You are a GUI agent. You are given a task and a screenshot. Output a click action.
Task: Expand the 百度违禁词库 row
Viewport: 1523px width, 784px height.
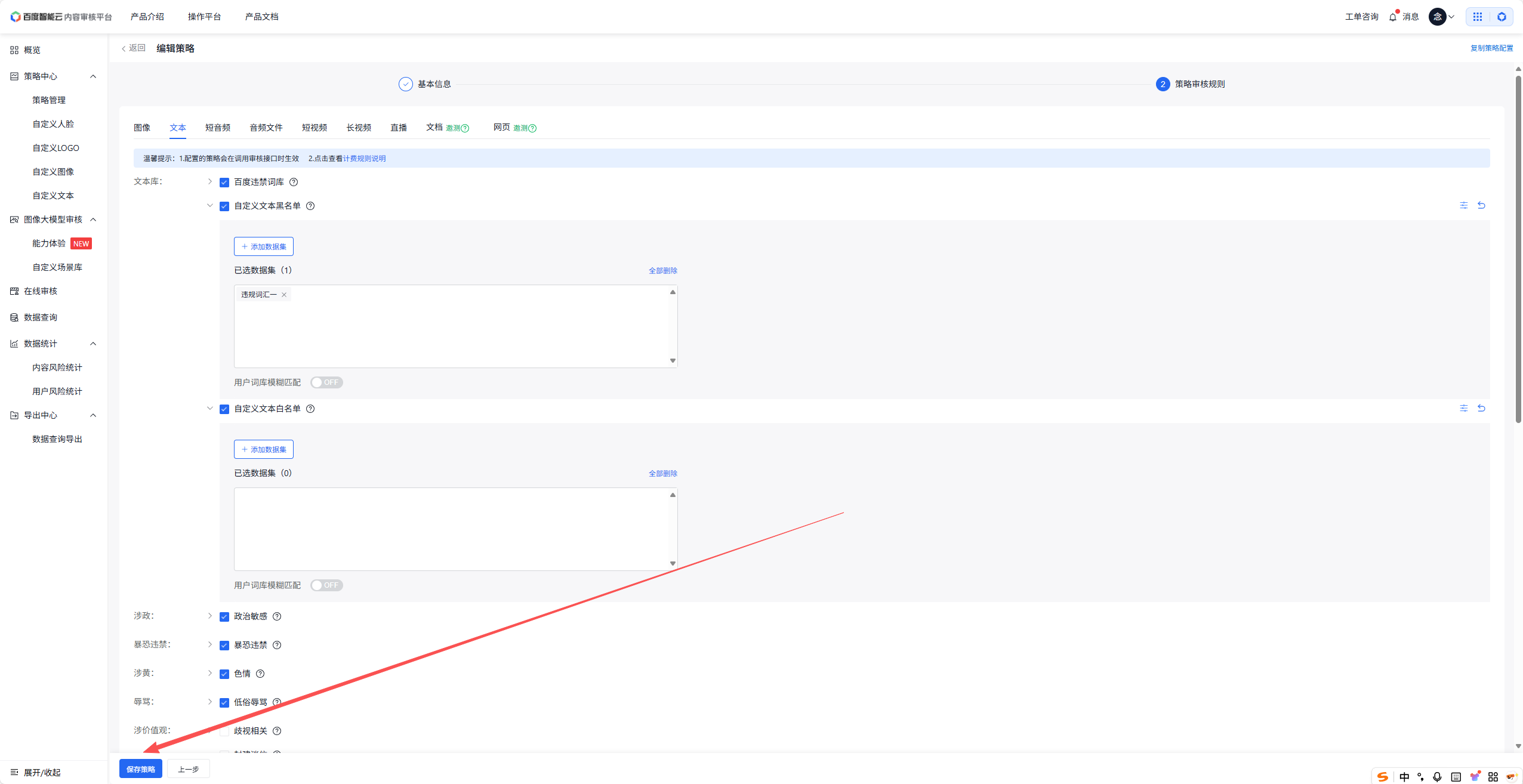click(x=209, y=181)
